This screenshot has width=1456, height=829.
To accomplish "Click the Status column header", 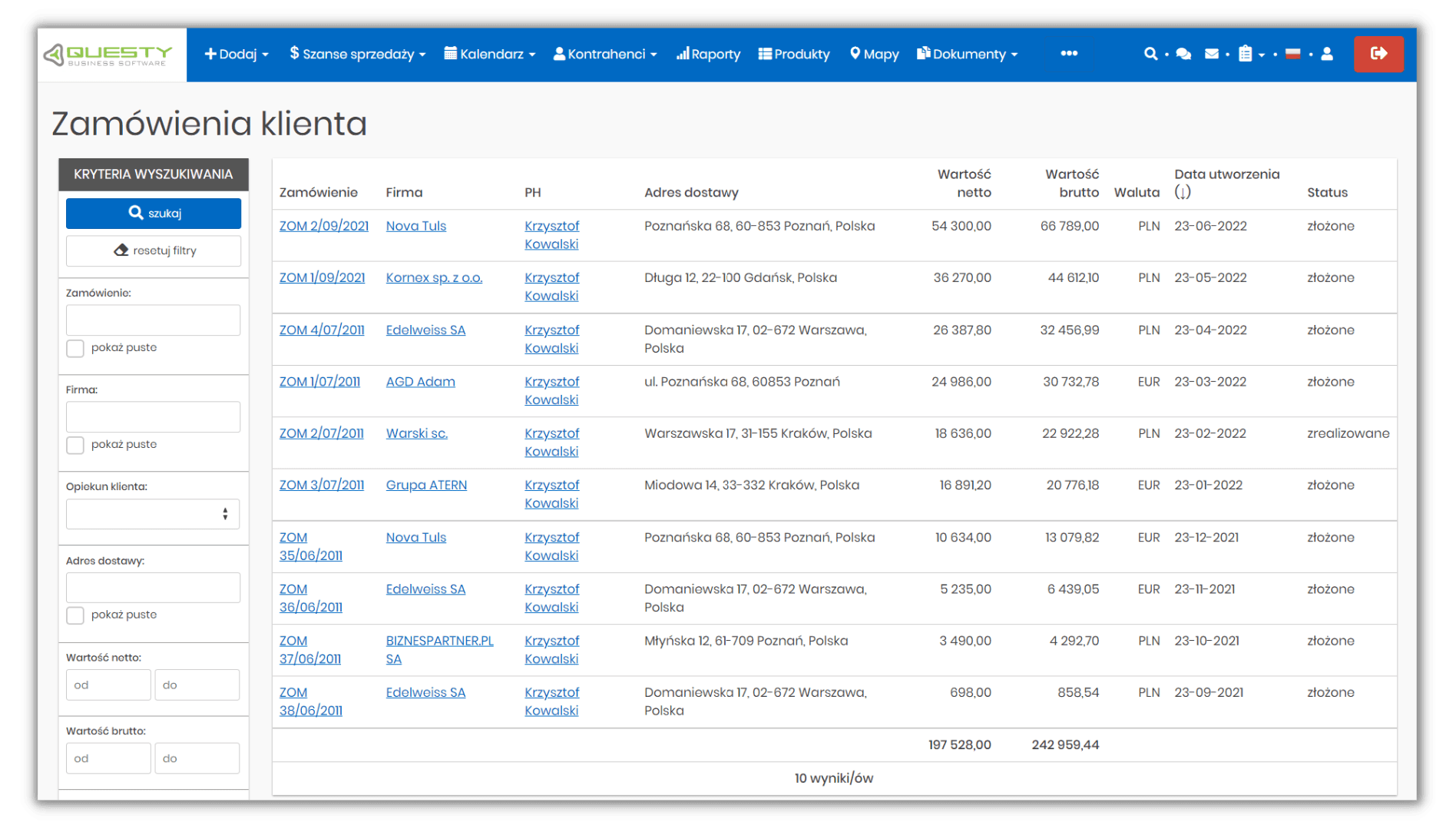I will pos(1327,192).
